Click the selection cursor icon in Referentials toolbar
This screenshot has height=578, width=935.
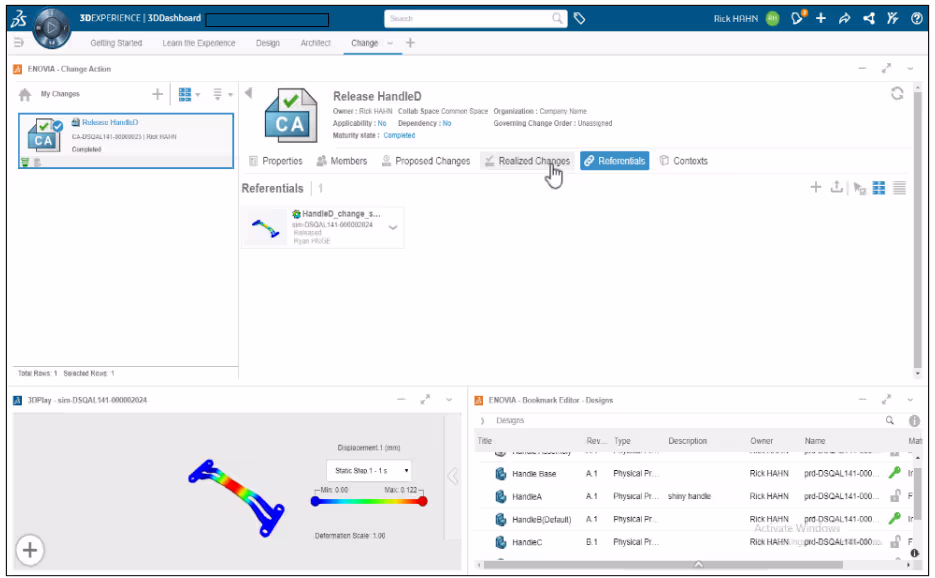click(859, 188)
